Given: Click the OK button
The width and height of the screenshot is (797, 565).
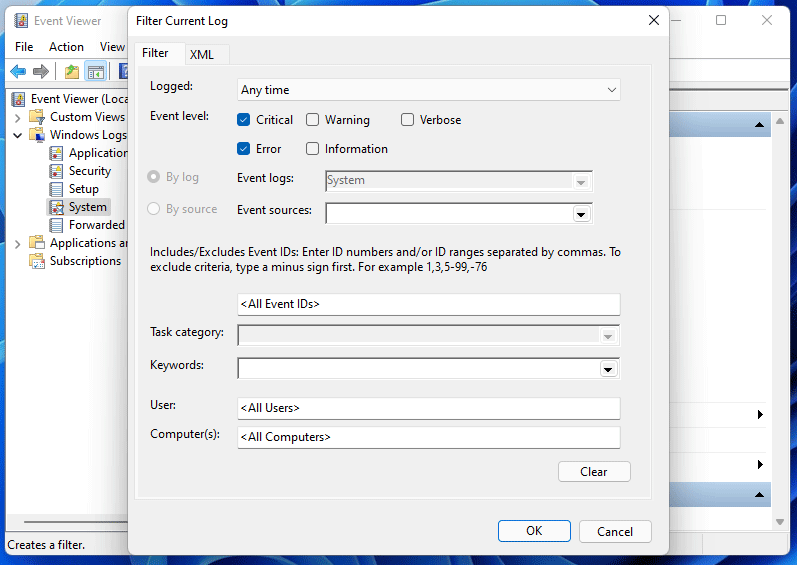Looking at the screenshot, I should pos(534,531).
